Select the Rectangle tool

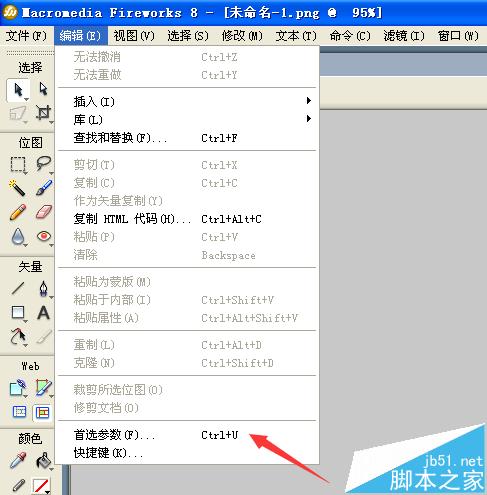[18, 313]
